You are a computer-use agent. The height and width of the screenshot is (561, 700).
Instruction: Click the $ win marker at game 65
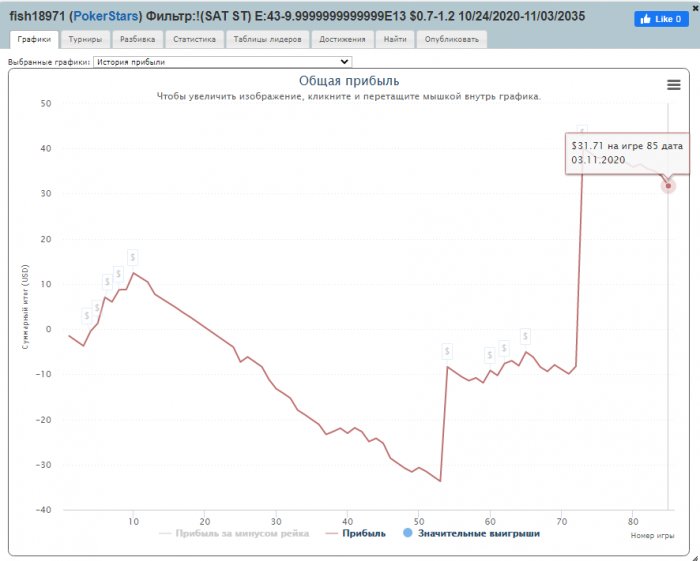coord(525,336)
